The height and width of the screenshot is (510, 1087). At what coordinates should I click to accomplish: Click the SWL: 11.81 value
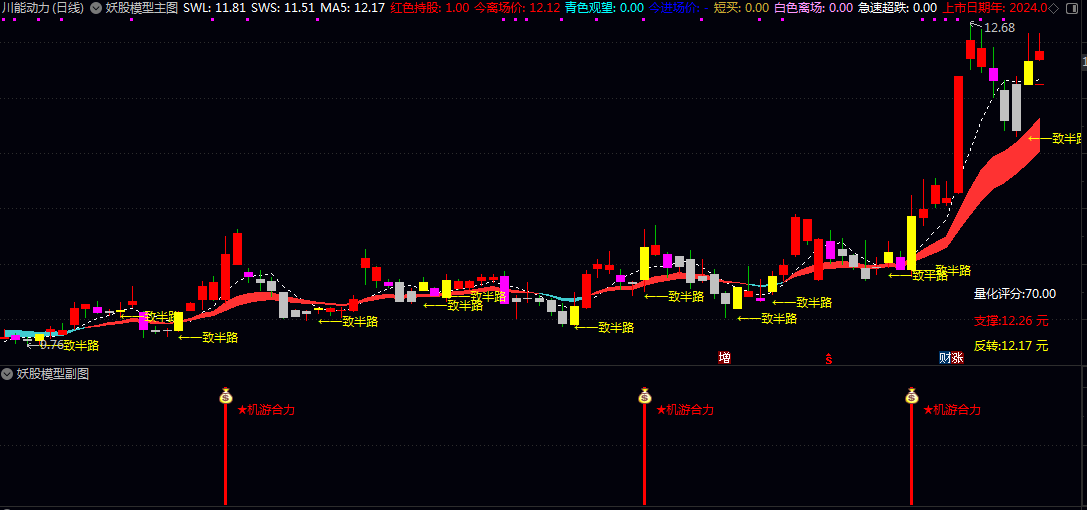216,8
